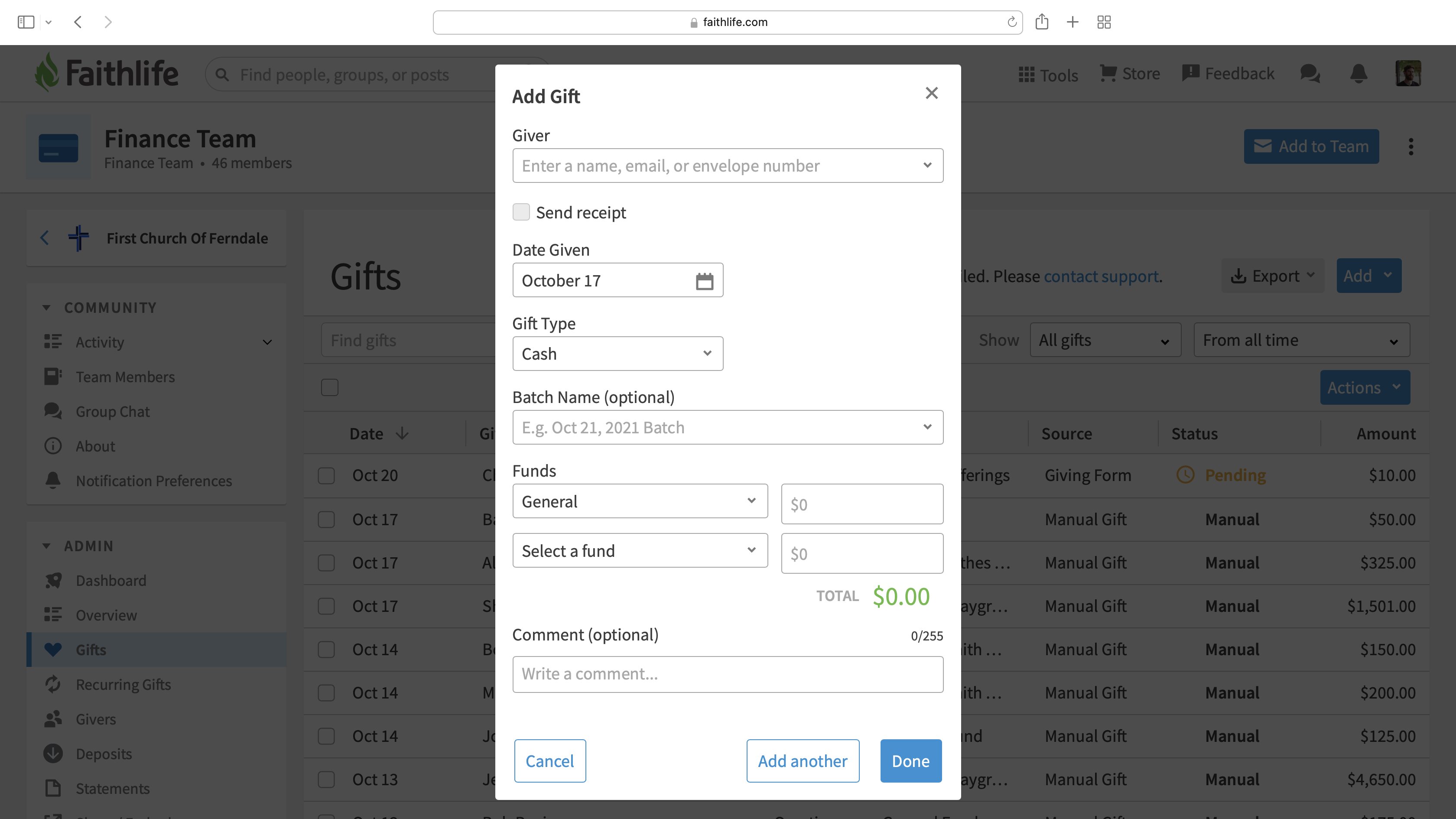
Task: Expand the Activity submenu chevron
Action: pyautogui.click(x=267, y=342)
